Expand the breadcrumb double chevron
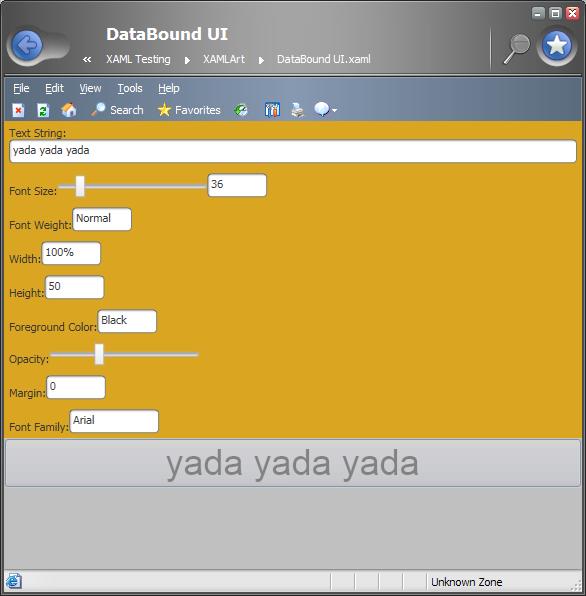Screen dimensions: 586x596 (x=87, y=59)
